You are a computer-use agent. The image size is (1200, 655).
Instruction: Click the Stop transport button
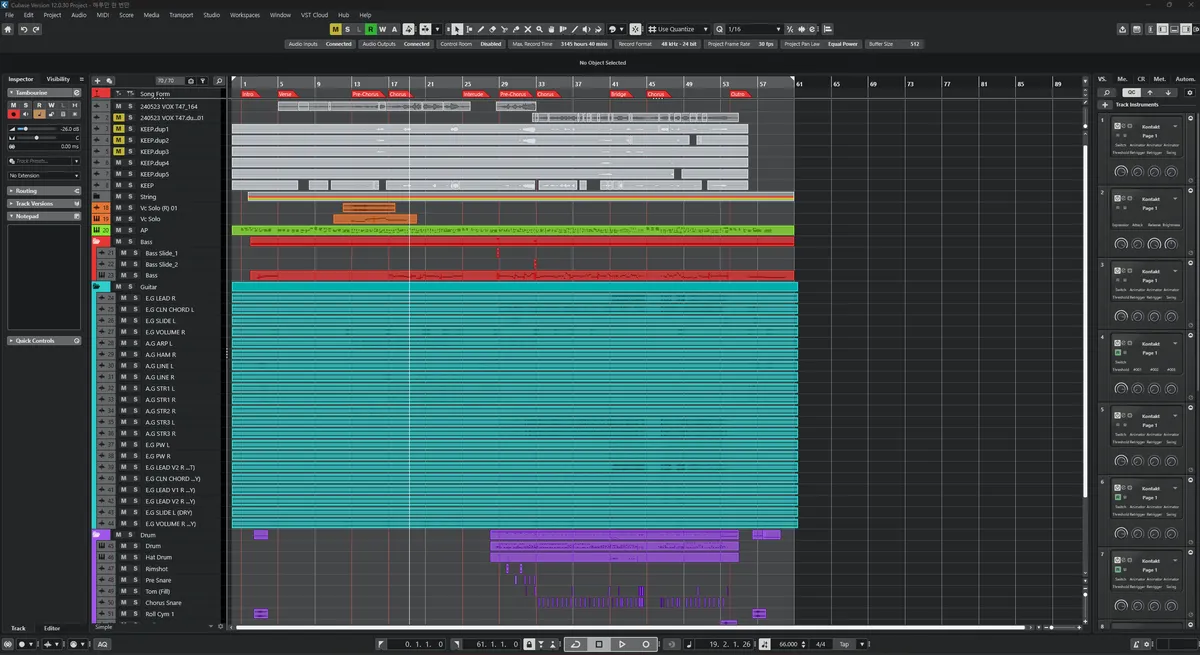point(598,644)
